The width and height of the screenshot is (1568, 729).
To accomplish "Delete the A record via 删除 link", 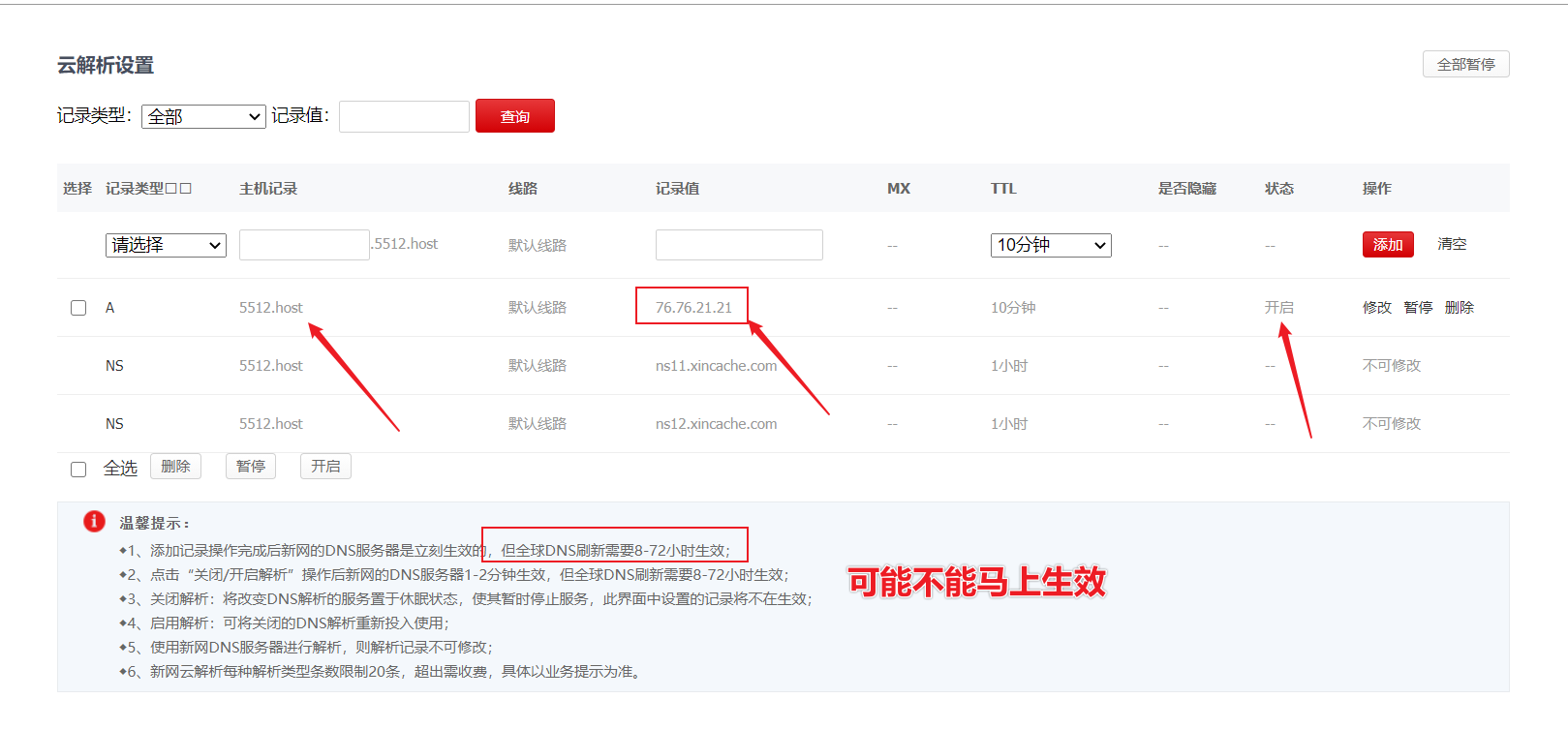I will [1459, 308].
